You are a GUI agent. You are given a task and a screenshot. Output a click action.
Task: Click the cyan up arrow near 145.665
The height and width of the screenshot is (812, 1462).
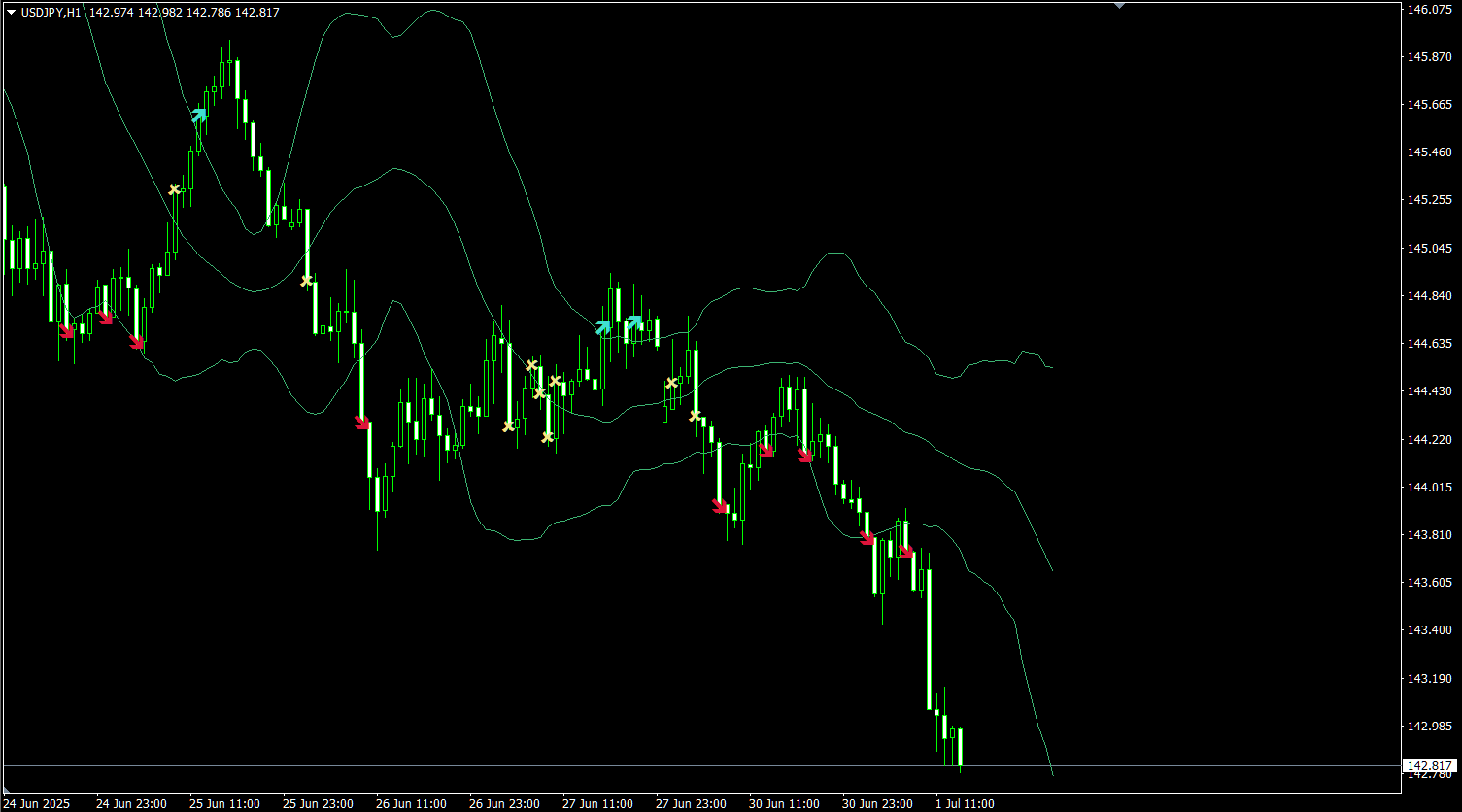tap(199, 115)
